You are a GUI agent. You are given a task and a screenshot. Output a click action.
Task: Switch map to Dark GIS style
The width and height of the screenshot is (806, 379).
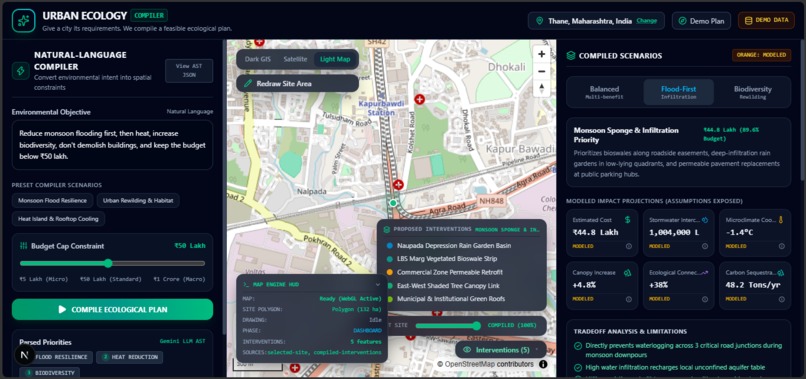click(258, 59)
